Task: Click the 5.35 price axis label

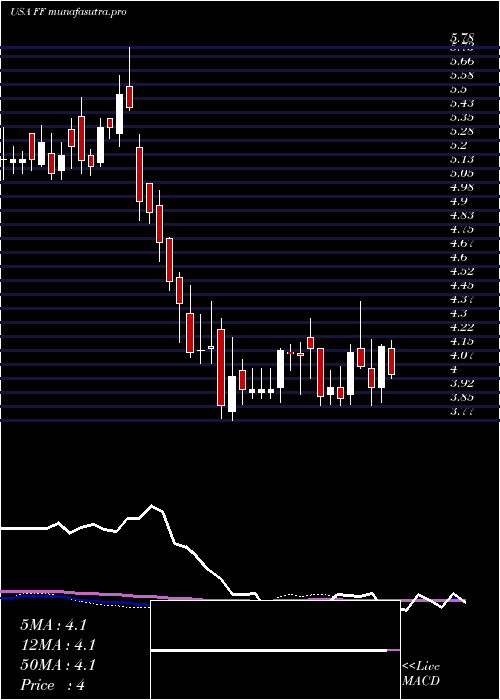Action: [462, 117]
